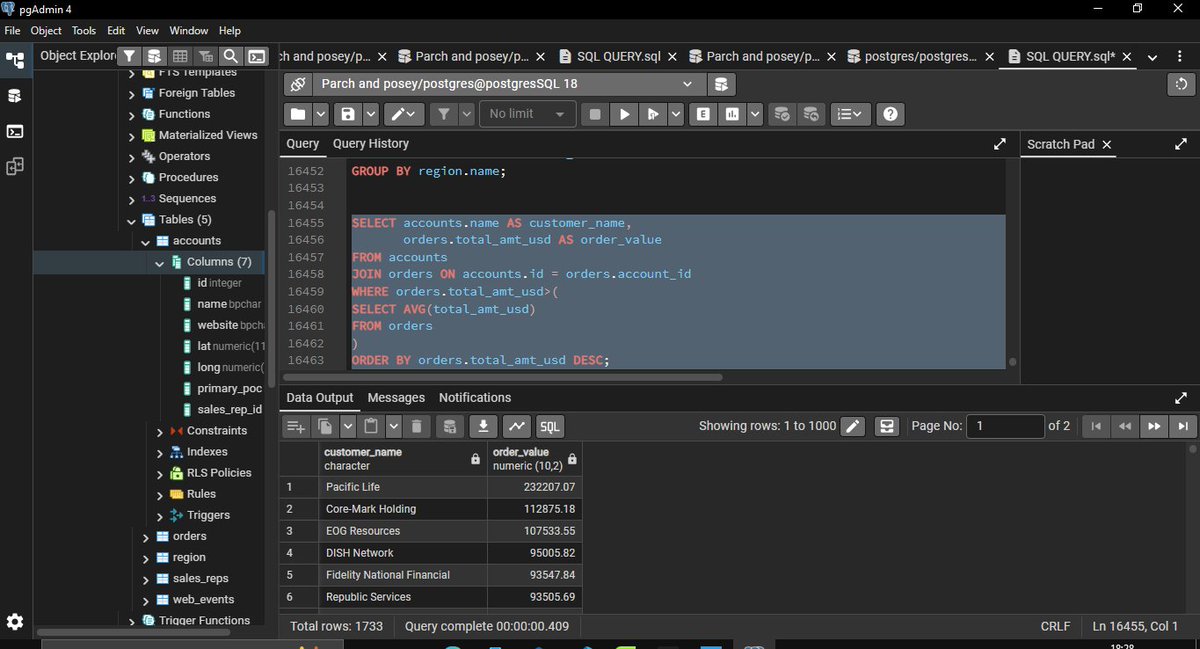This screenshot has height=649, width=1200.
Task: Collapse the accounts table node
Action: point(146,241)
